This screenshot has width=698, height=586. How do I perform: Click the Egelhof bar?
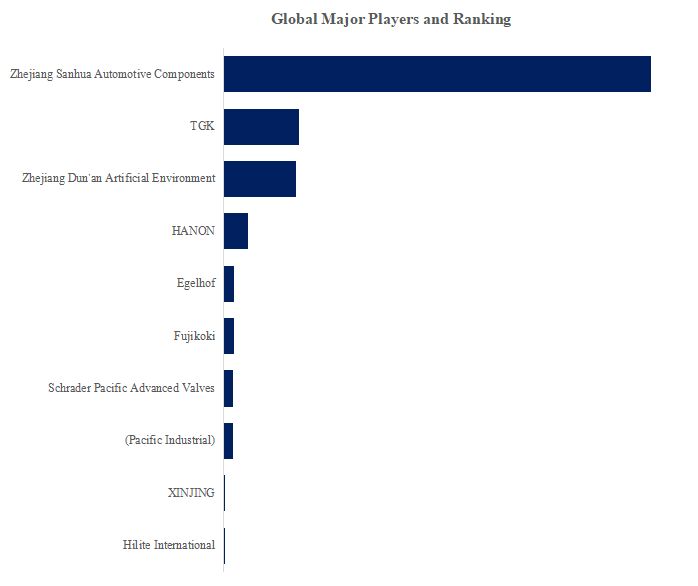[x=229, y=284]
